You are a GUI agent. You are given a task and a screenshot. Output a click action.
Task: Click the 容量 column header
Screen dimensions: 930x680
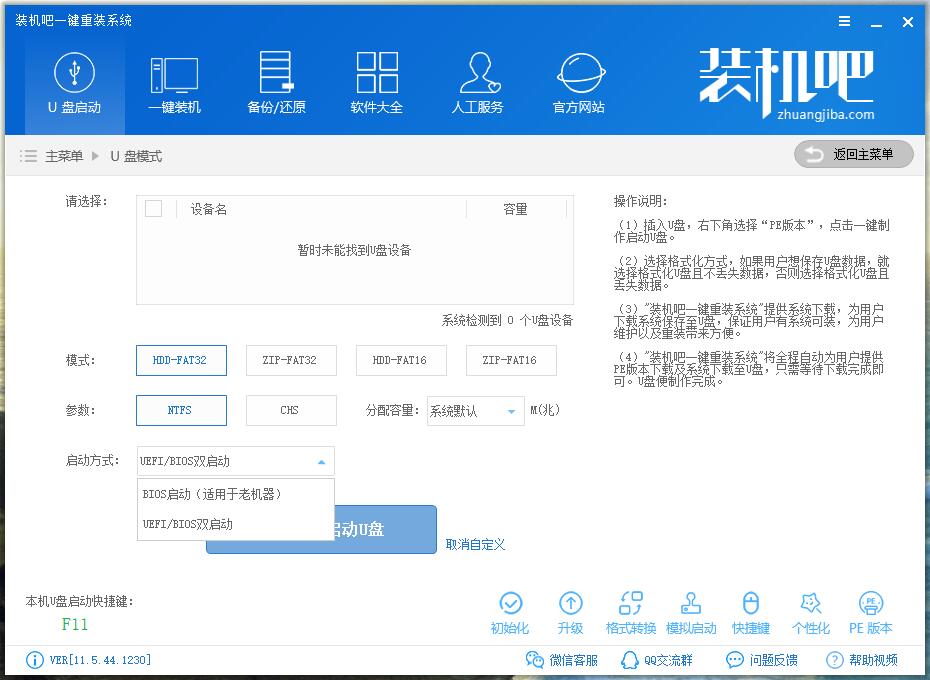coord(515,209)
